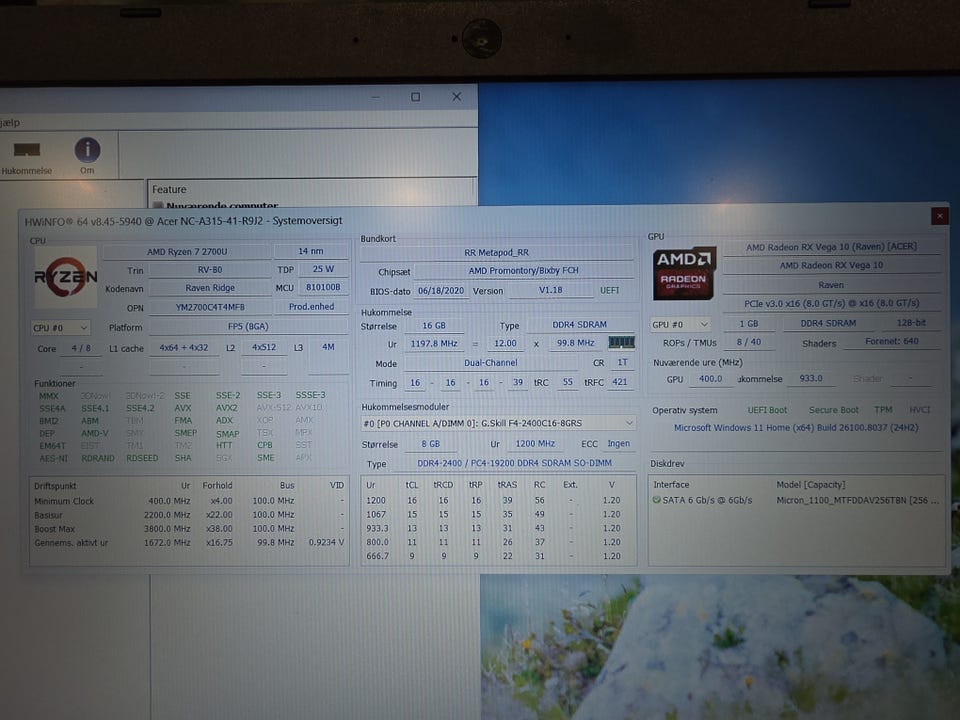Click the 25 W TDP value
This screenshot has height=720, width=960.
[323, 269]
